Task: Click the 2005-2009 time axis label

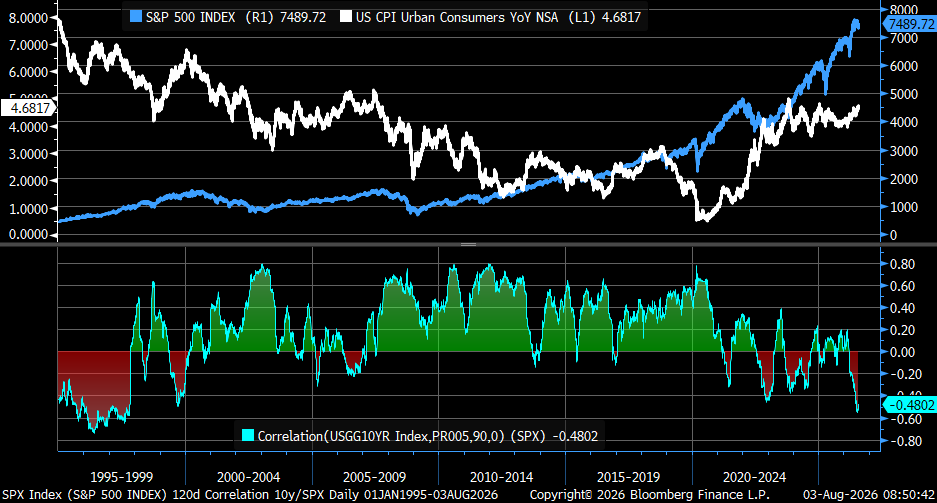Action: (374, 477)
